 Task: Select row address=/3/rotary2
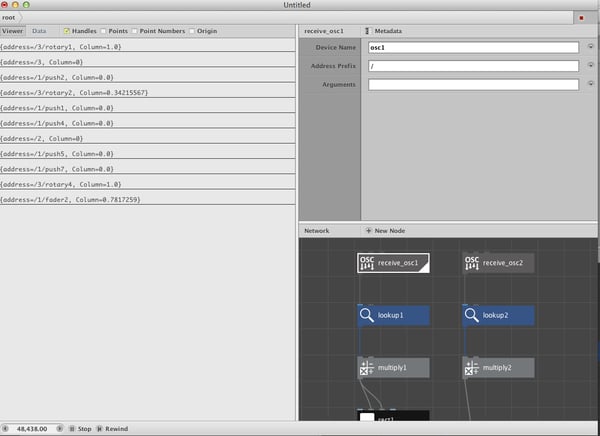click(x=147, y=92)
